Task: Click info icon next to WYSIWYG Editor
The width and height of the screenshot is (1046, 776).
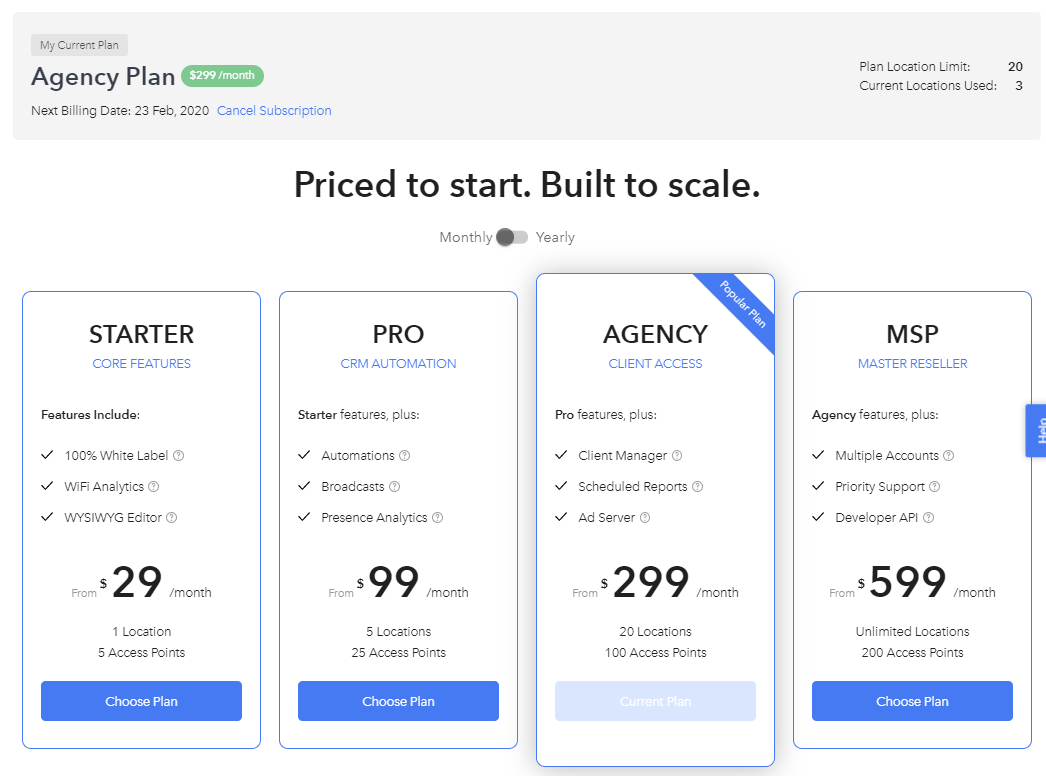Action: 171,518
